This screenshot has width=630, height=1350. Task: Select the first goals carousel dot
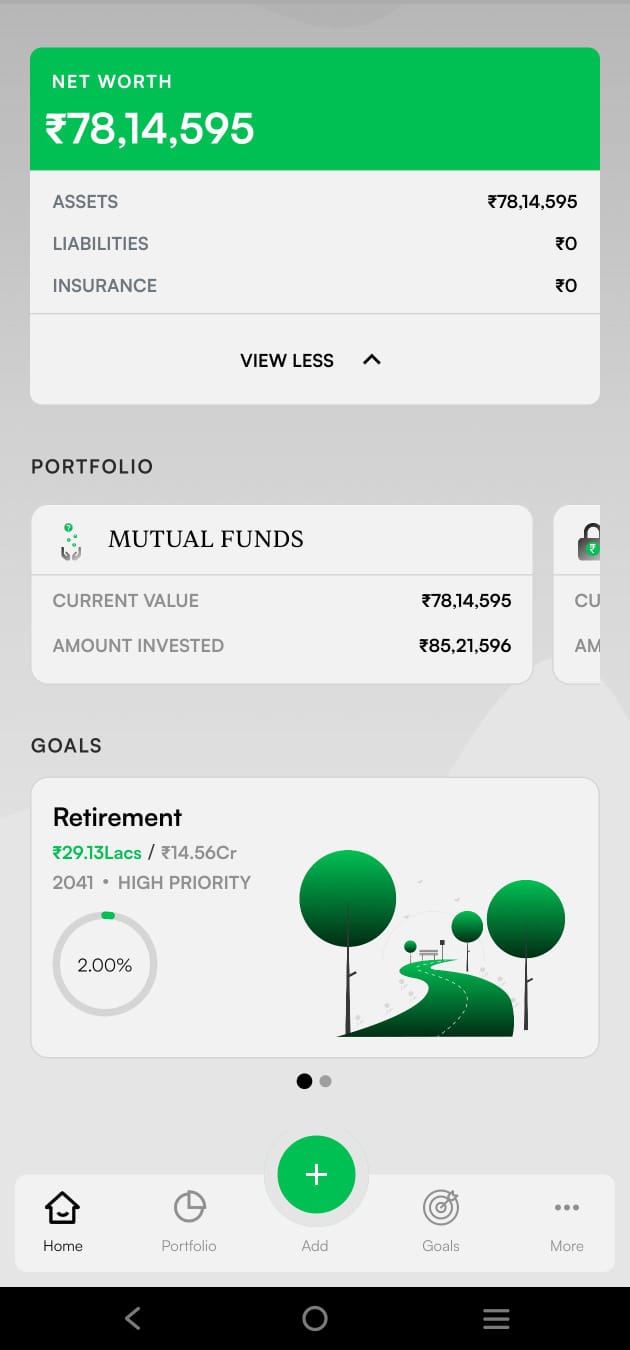click(304, 1081)
